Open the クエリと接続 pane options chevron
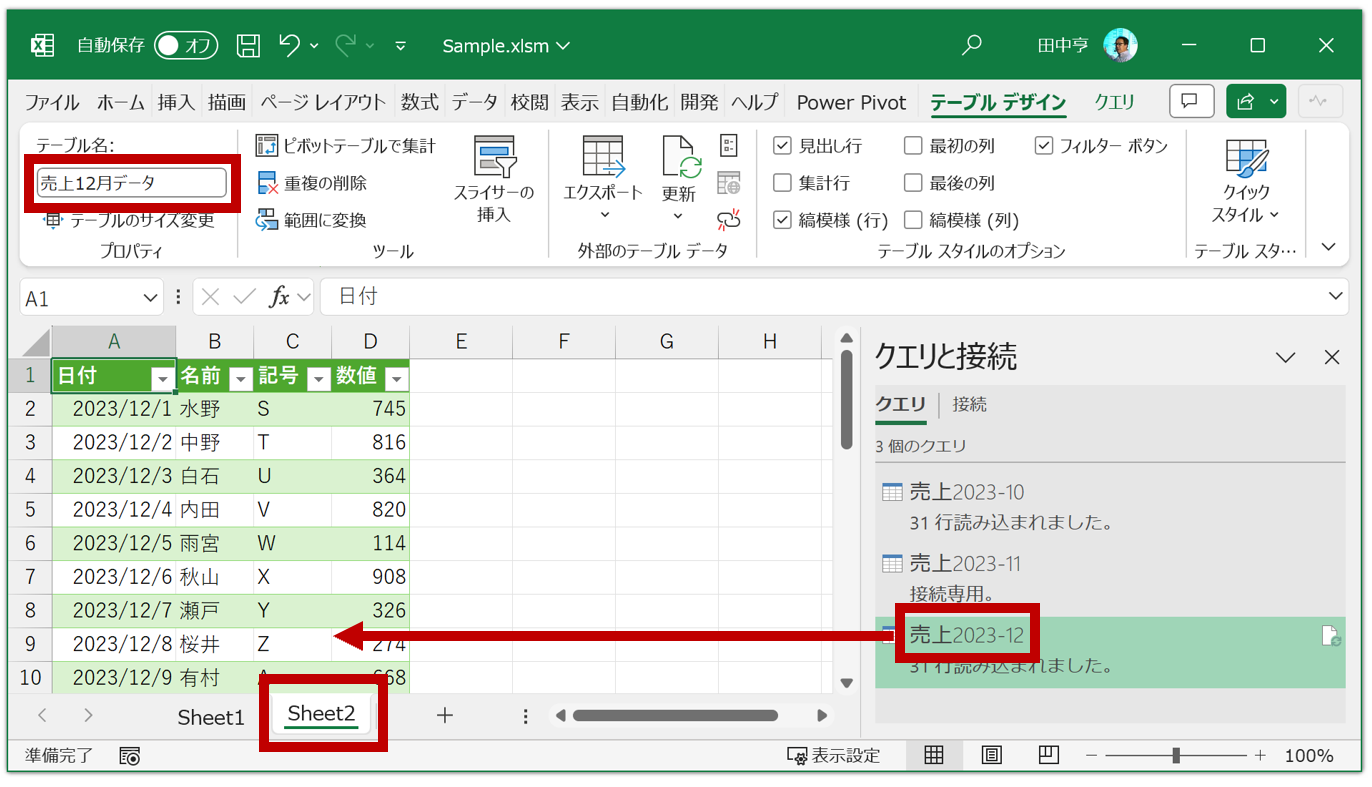 (x=1285, y=357)
